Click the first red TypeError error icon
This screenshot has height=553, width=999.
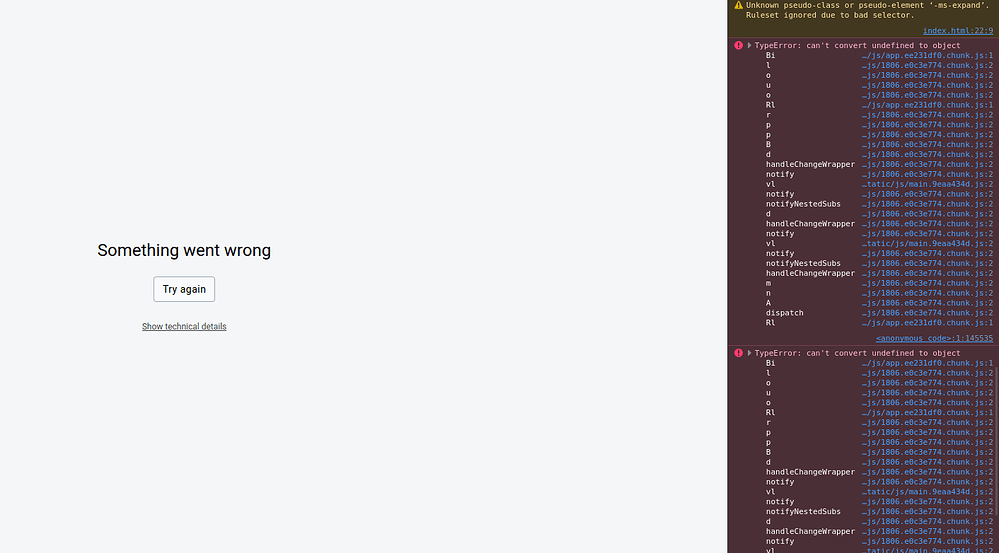click(x=738, y=45)
